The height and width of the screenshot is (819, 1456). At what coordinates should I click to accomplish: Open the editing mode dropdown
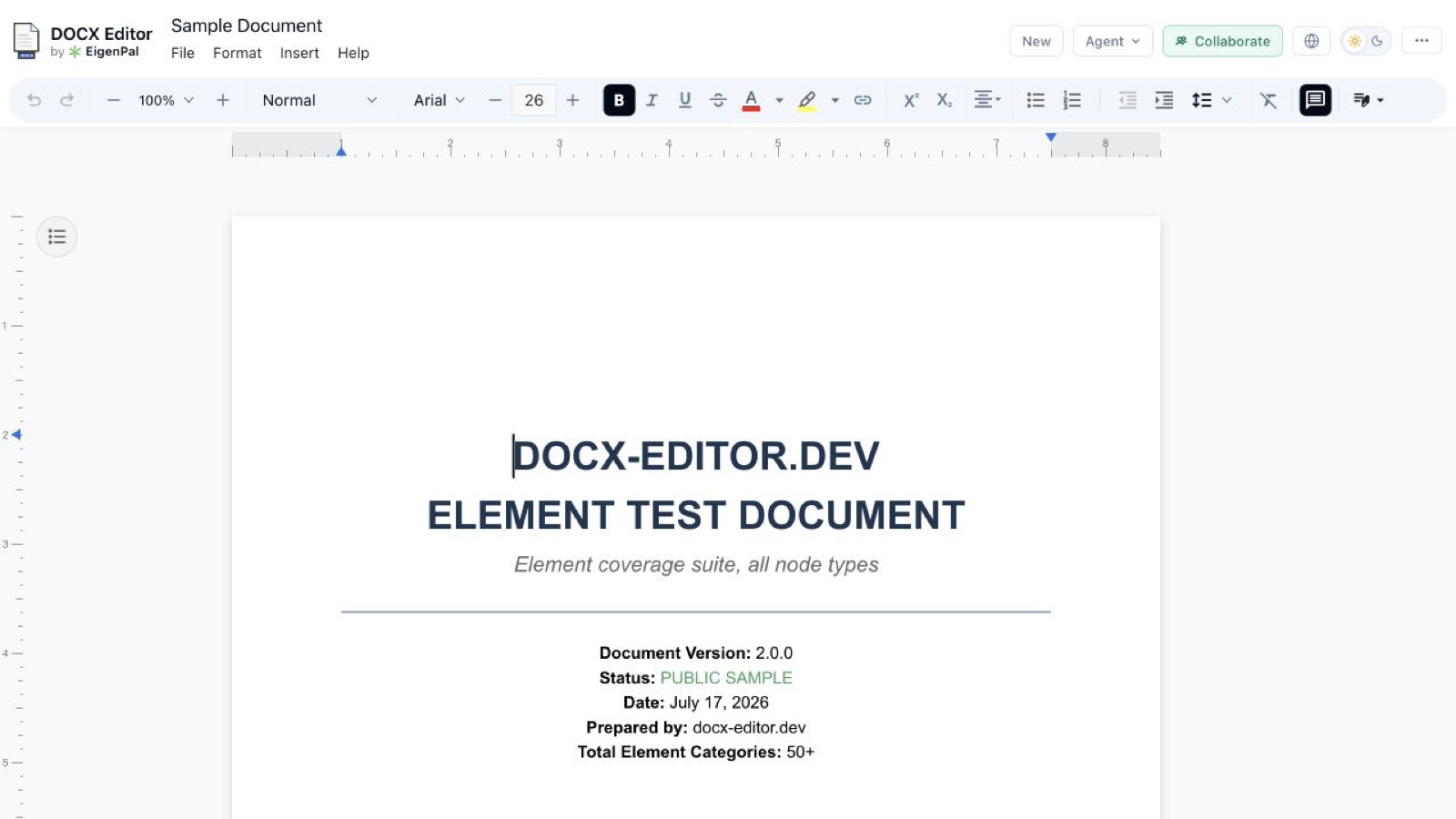(x=1369, y=100)
